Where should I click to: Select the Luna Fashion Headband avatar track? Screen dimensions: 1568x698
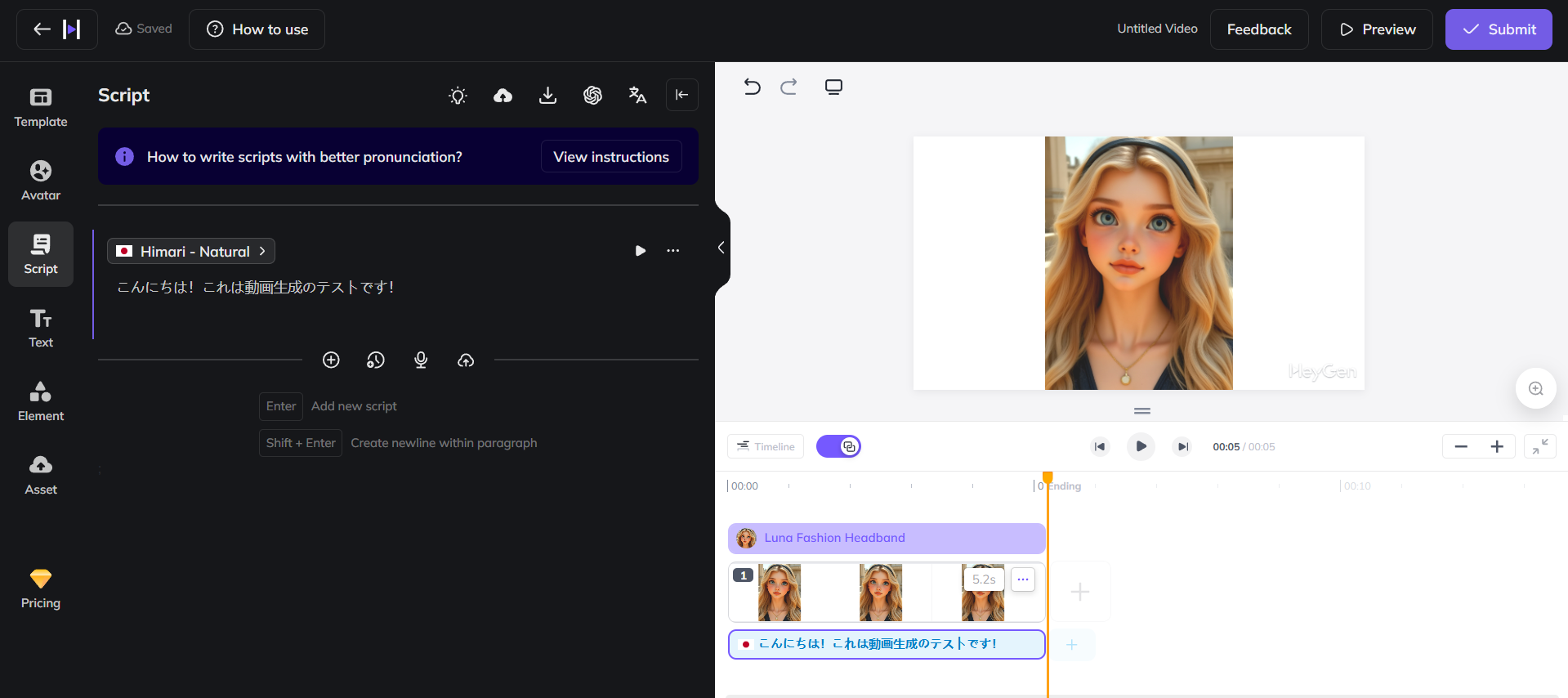point(887,539)
